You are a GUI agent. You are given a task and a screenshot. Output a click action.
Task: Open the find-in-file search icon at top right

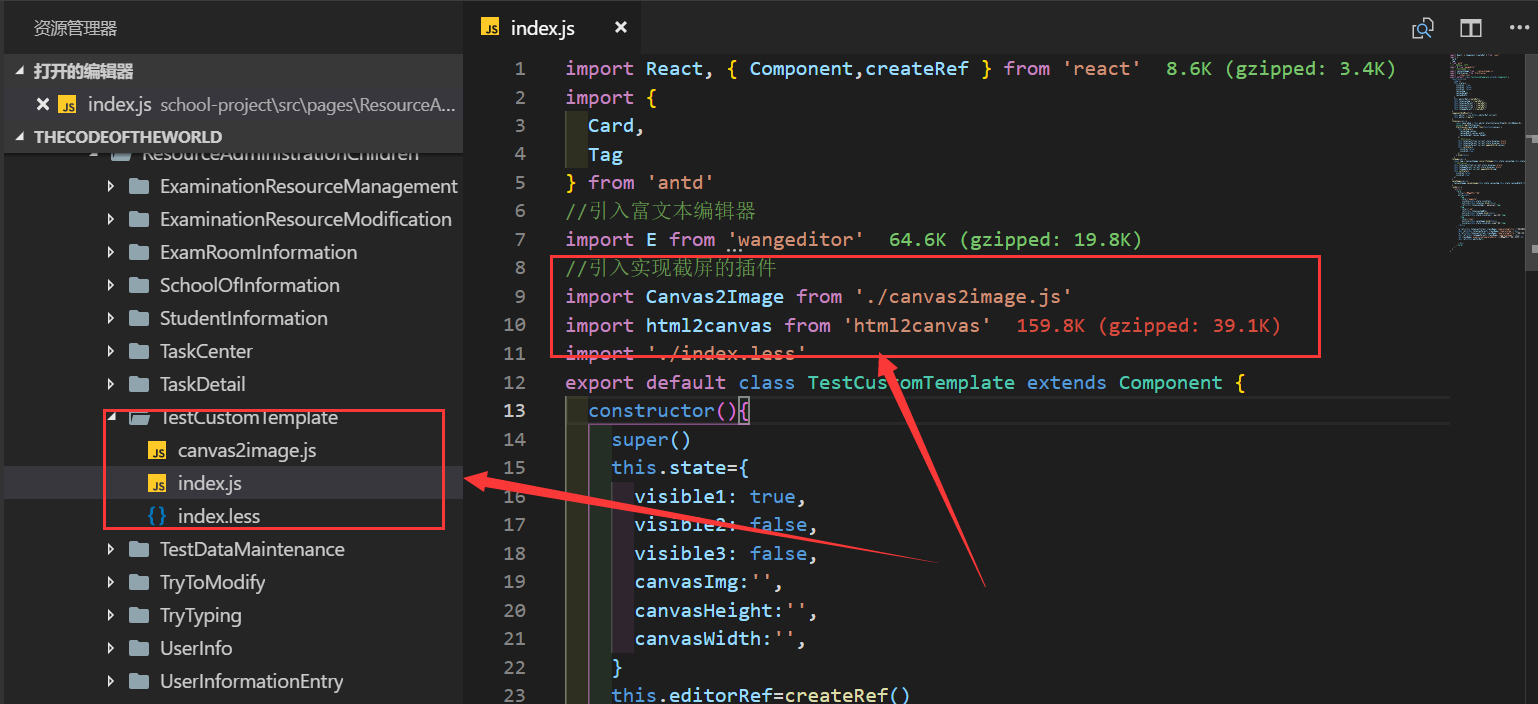point(1422,28)
